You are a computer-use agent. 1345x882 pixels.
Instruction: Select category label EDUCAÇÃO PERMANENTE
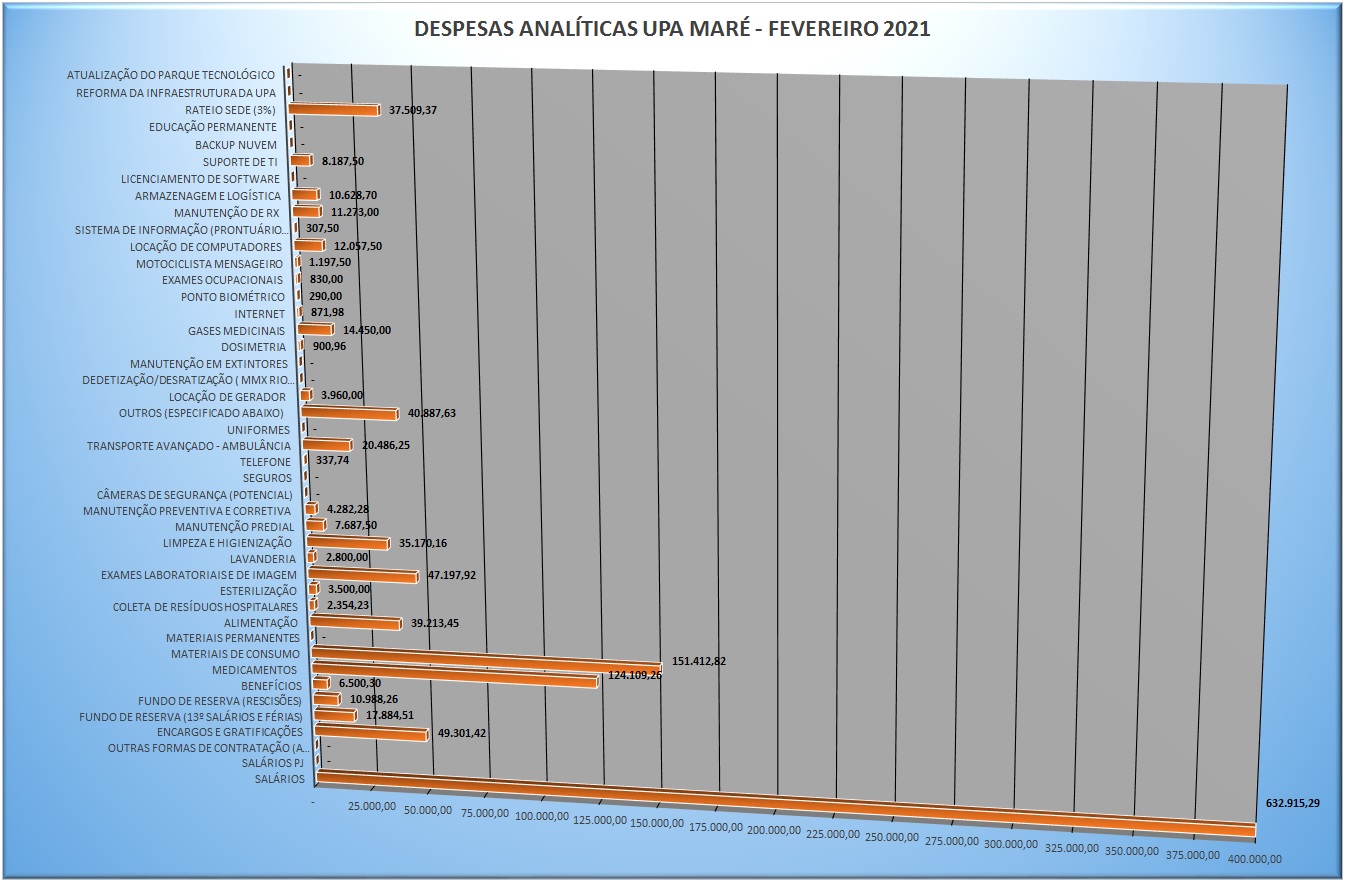212,127
